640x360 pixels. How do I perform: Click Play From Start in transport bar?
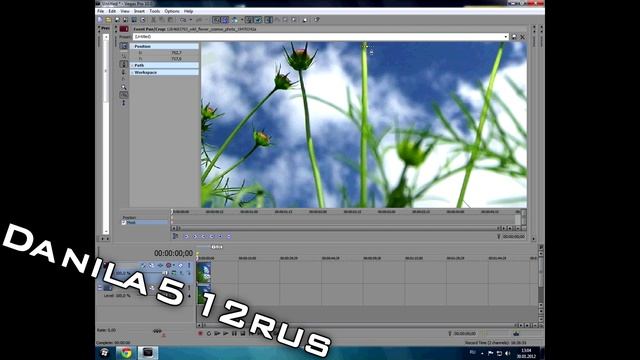pos(217,333)
